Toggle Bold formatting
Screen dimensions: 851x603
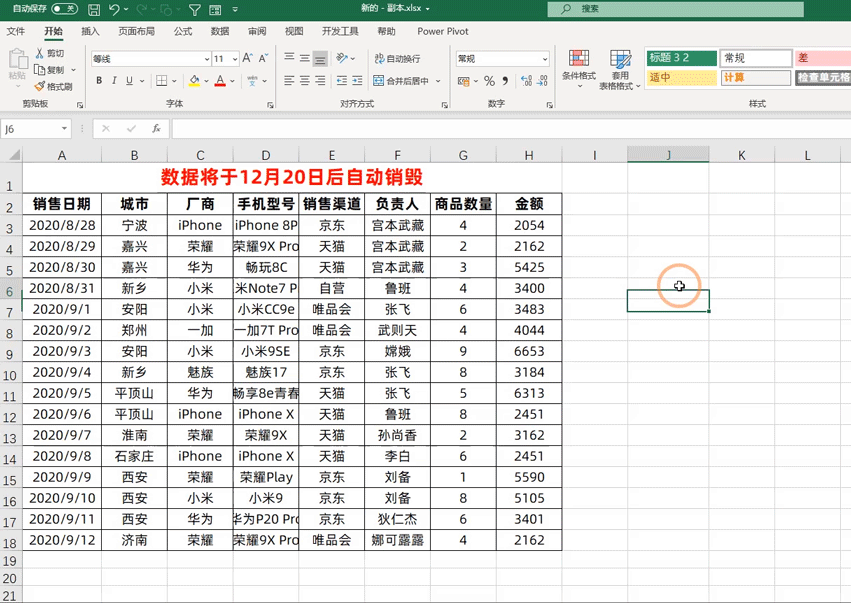[x=99, y=81]
